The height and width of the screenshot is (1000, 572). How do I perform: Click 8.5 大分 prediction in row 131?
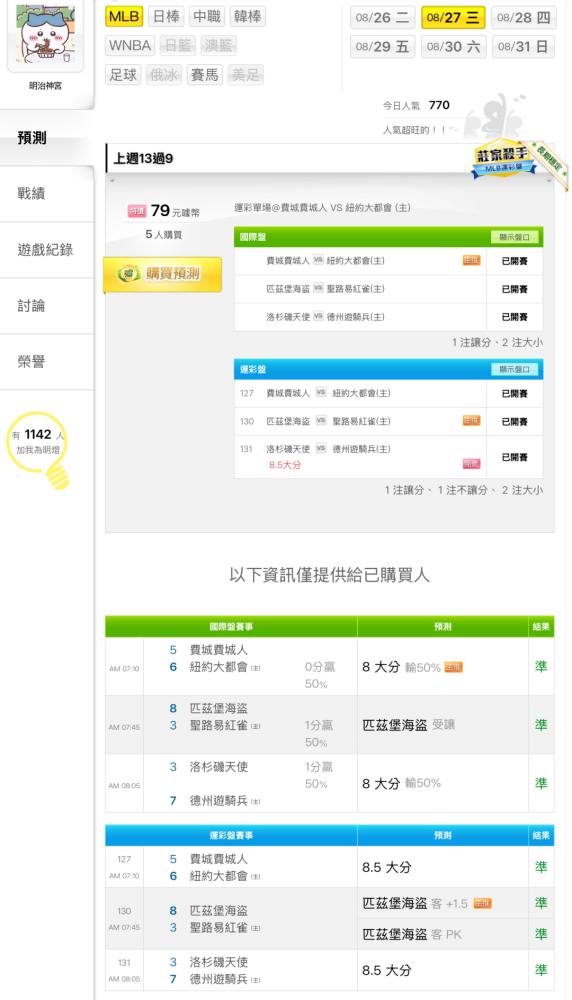[x=387, y=970]
